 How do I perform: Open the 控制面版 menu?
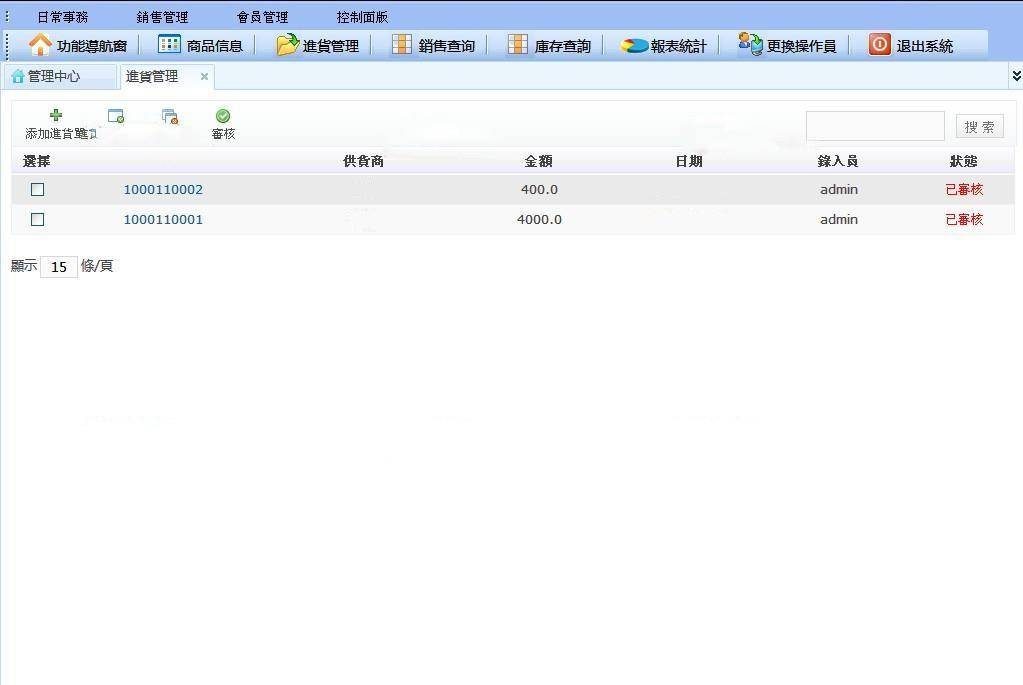[363, 17]
